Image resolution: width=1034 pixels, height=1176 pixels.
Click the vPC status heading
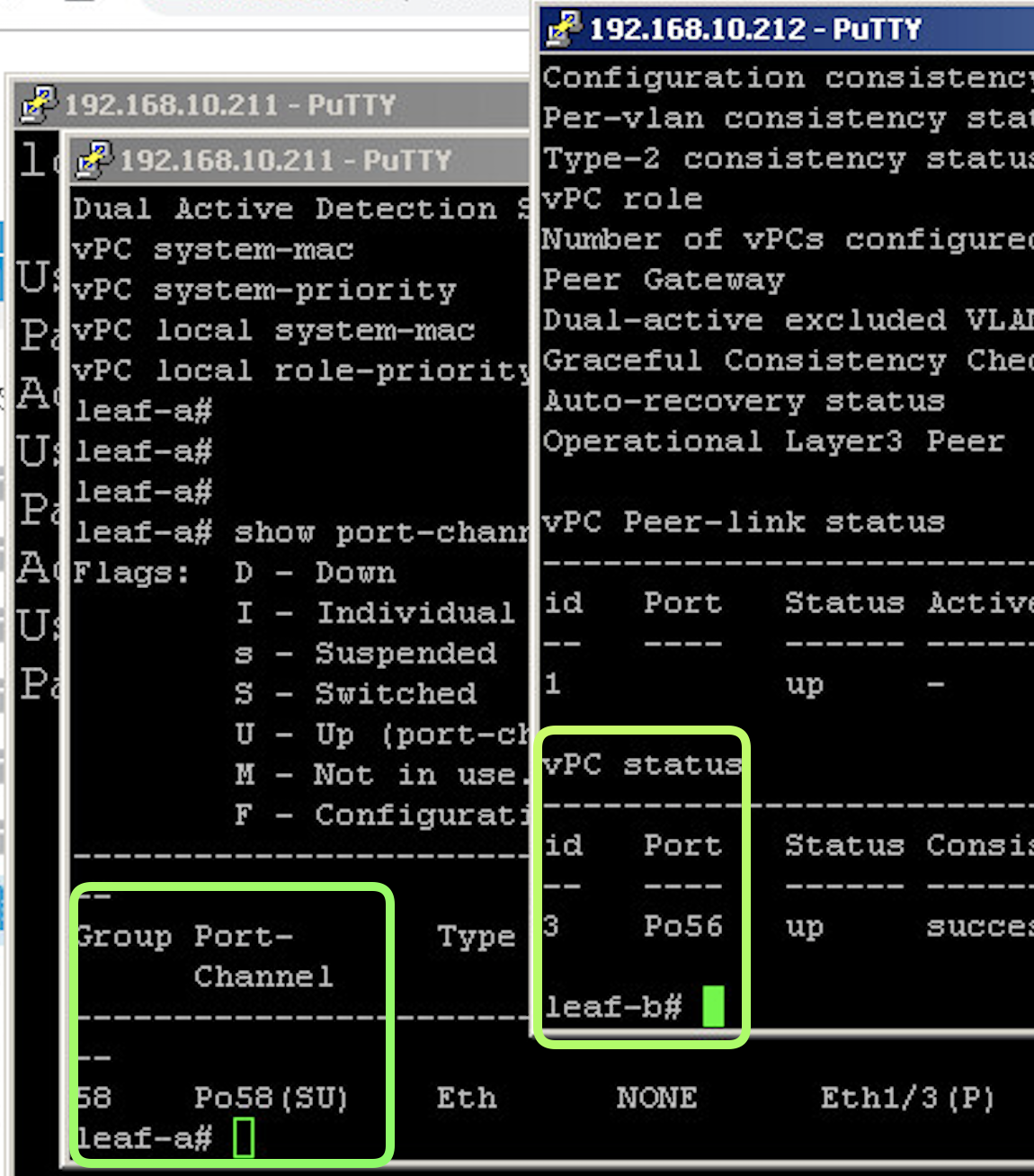[642, 765]
